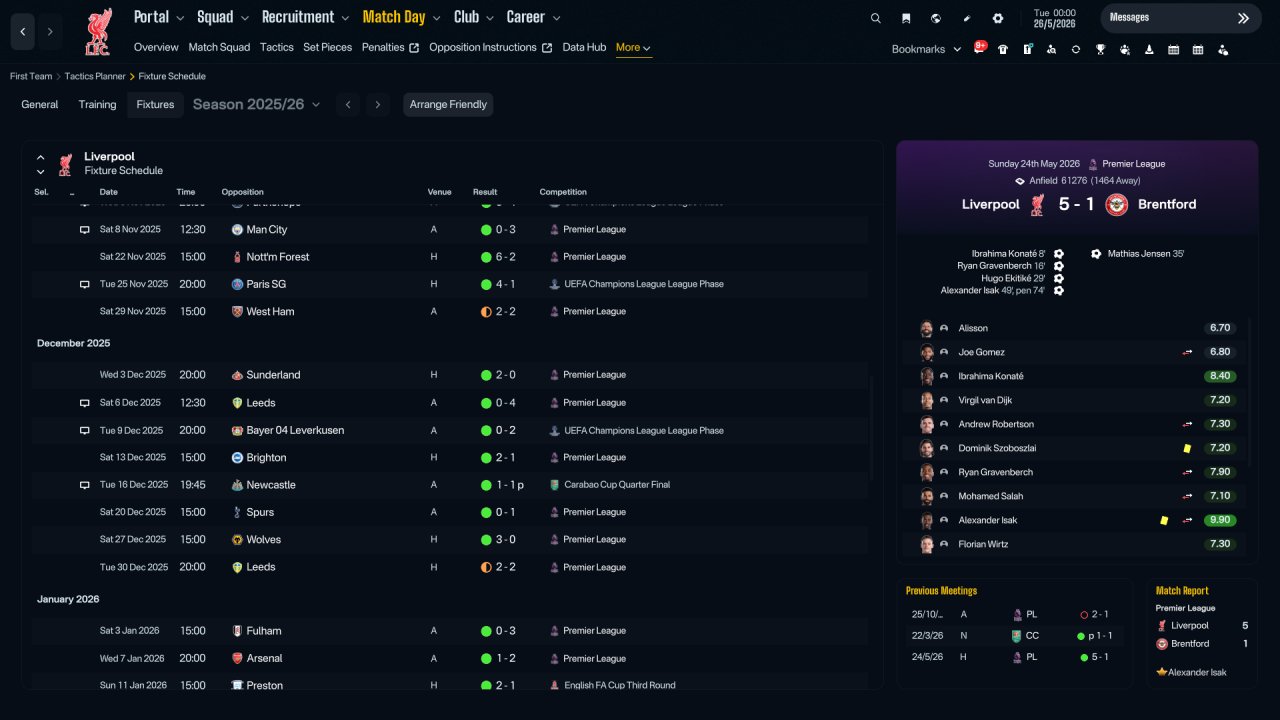Click the Liverpool club crest at top left

point(97,32)
